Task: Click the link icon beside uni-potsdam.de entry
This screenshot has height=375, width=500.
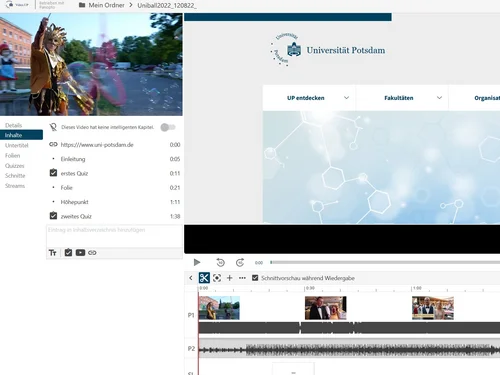Action: coord(53,144)
